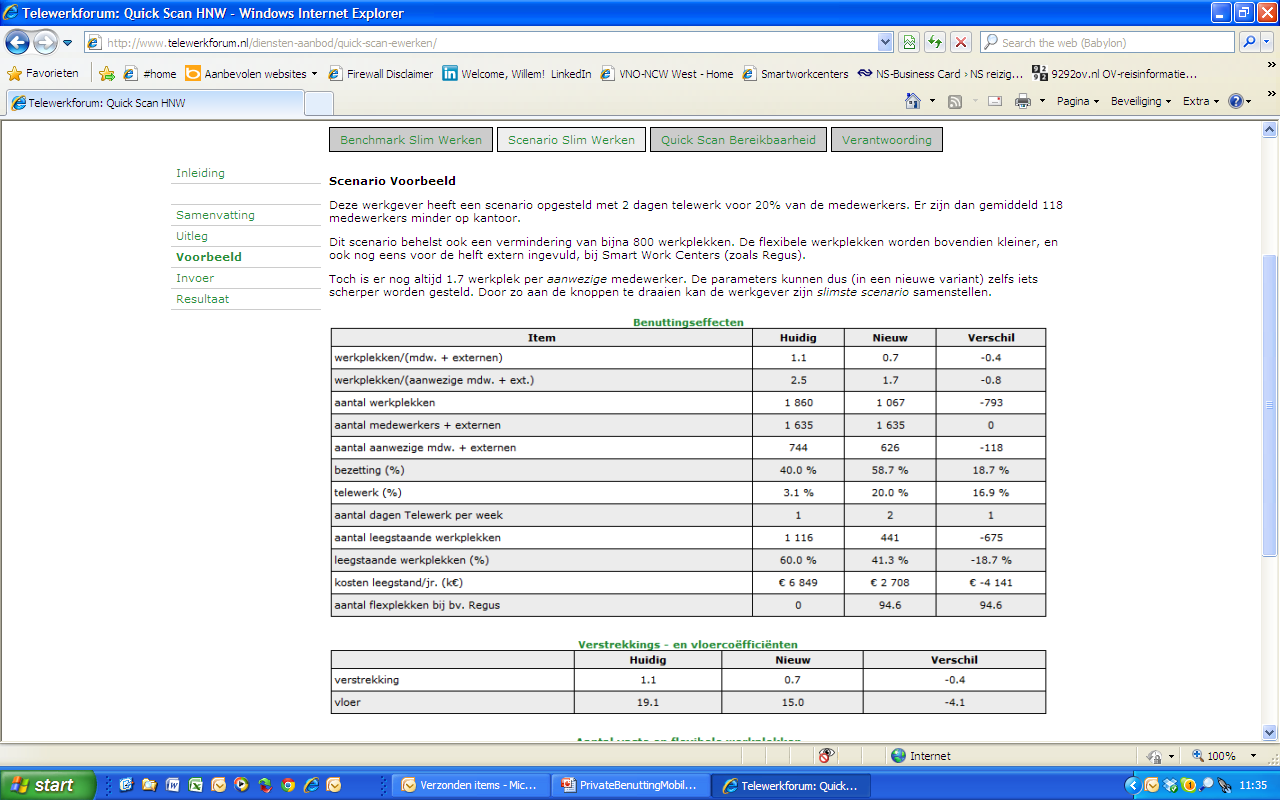
Task: Open the Pagina menu
Action: pos(1077,101)
